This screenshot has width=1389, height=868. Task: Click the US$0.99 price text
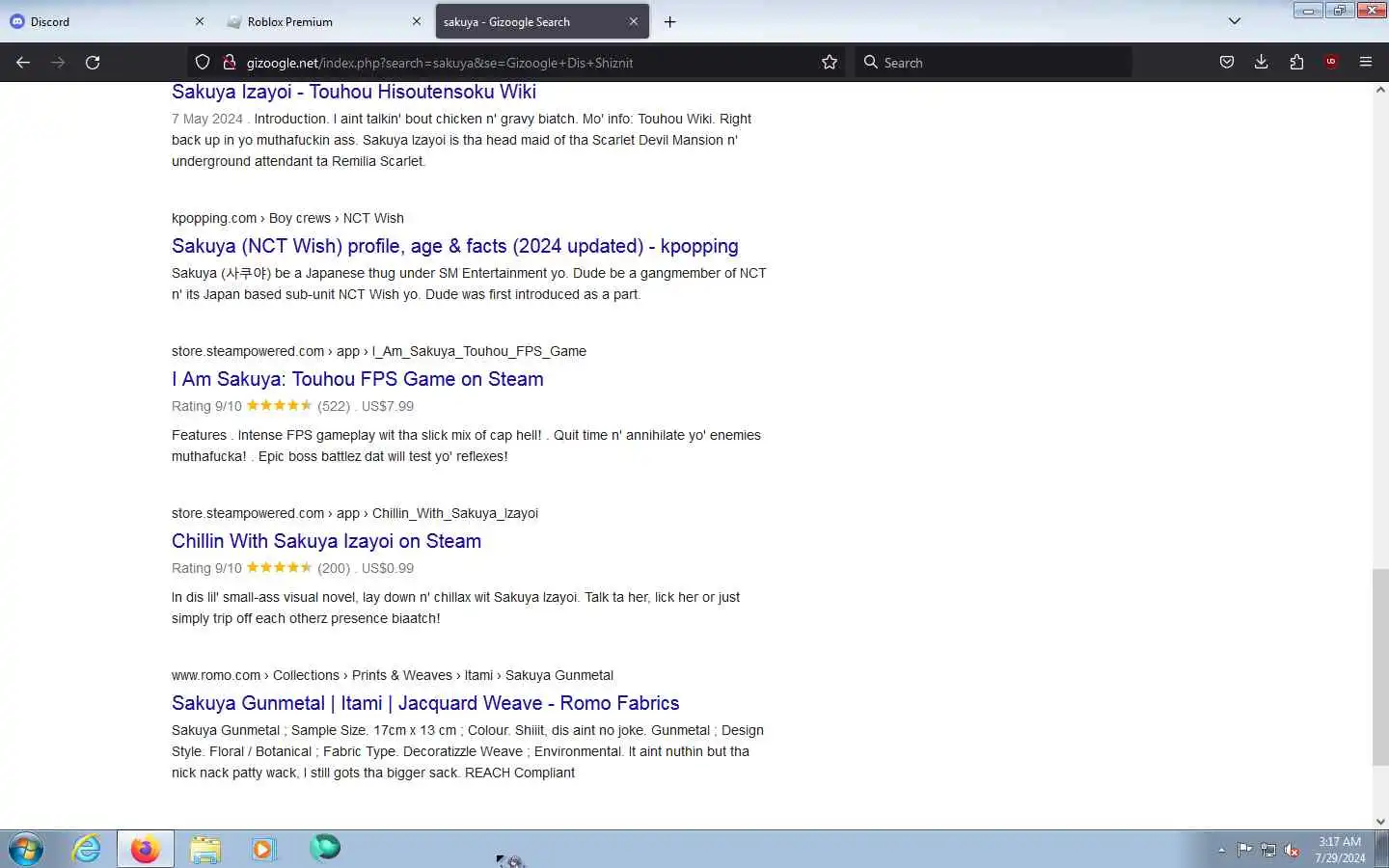coord(388,568)
